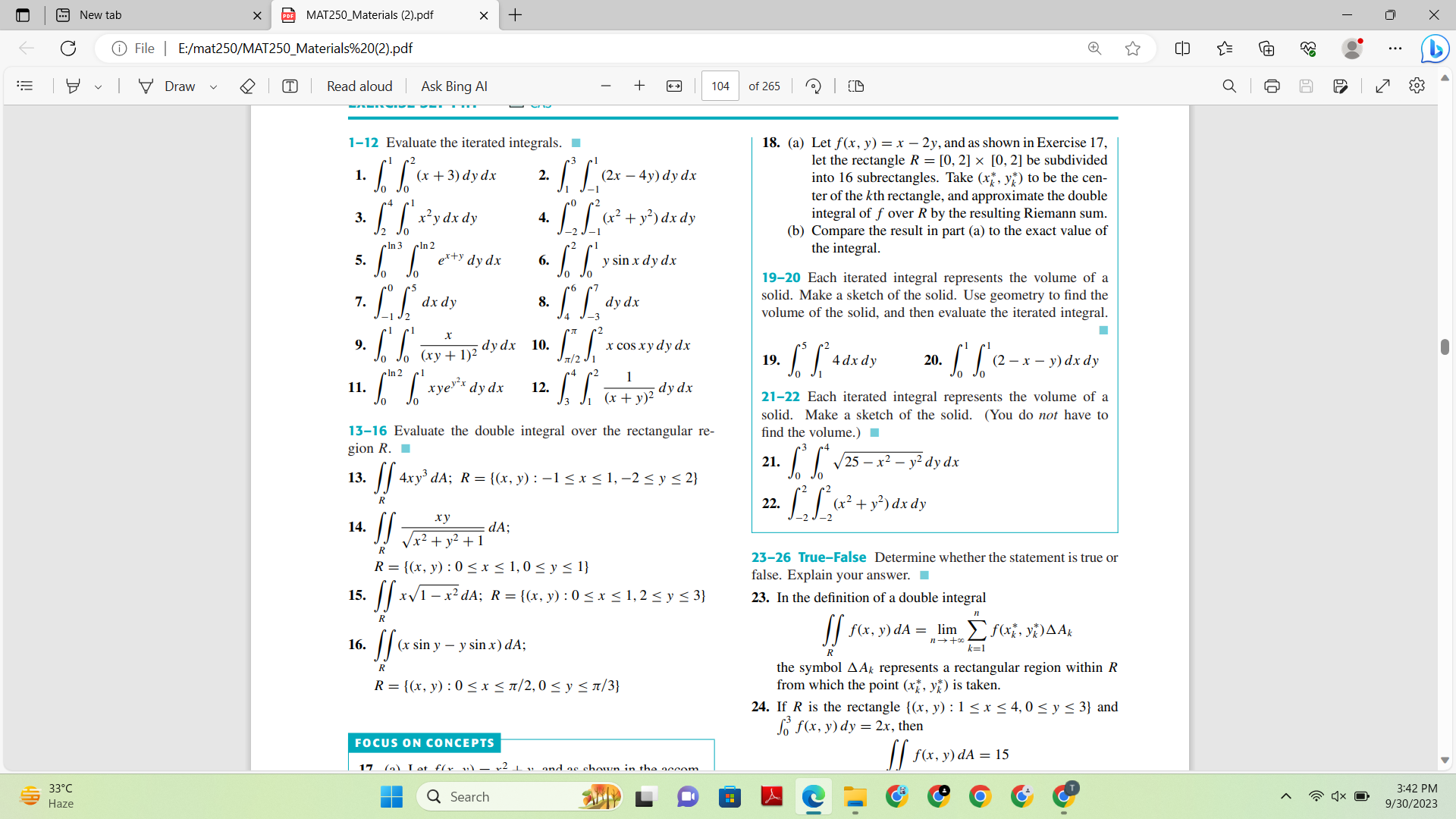Open the page view layout icon

(855, 86)
